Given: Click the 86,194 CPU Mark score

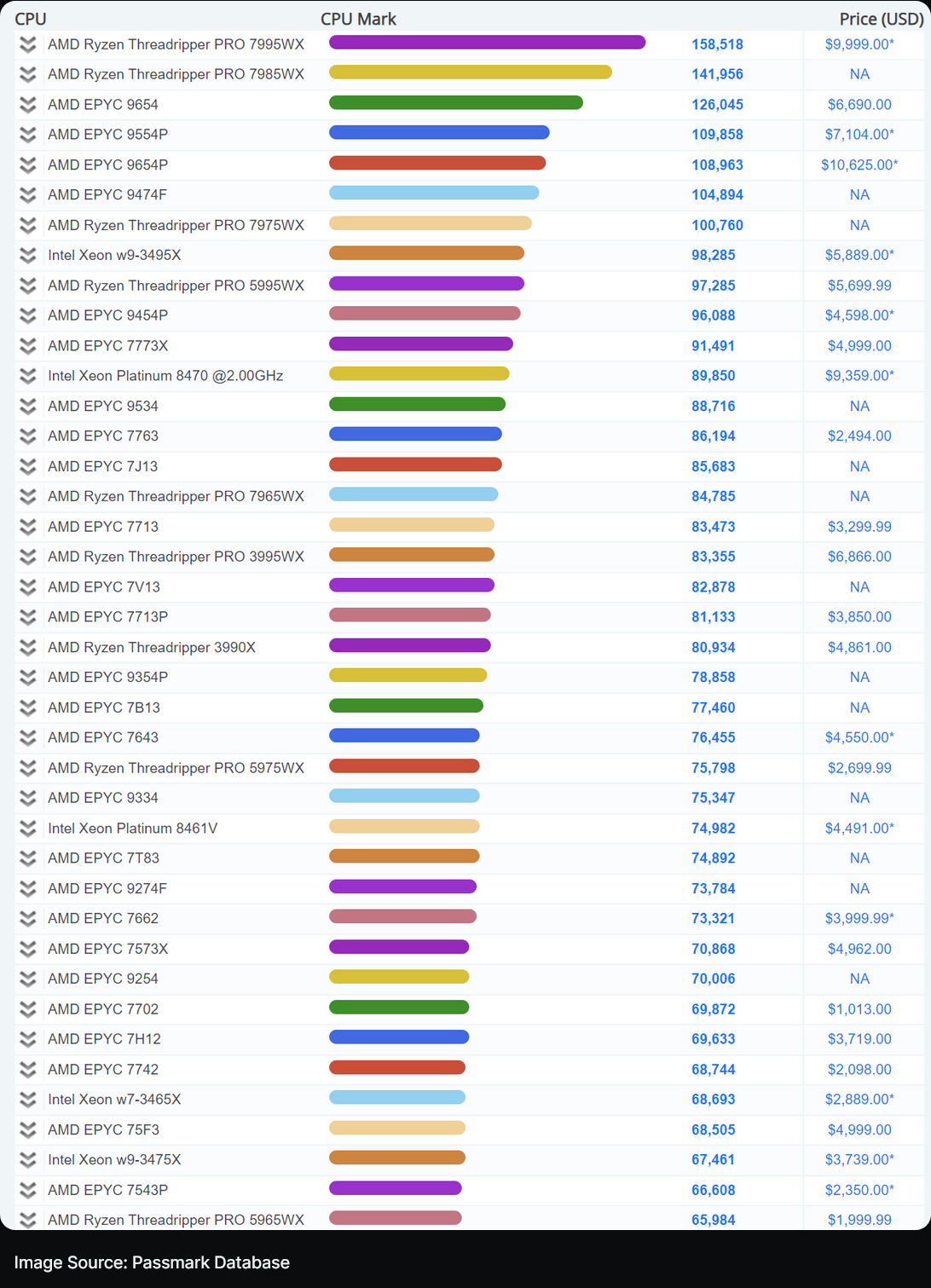Looking at the screenshot, I should coord(714,436).
